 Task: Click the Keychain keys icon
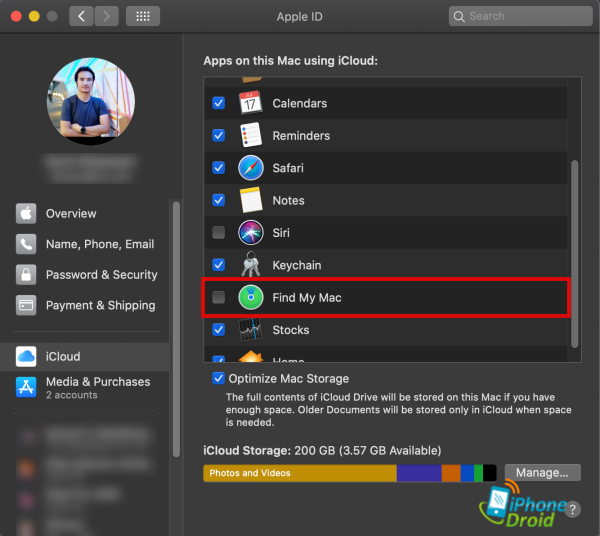(250, 265)
